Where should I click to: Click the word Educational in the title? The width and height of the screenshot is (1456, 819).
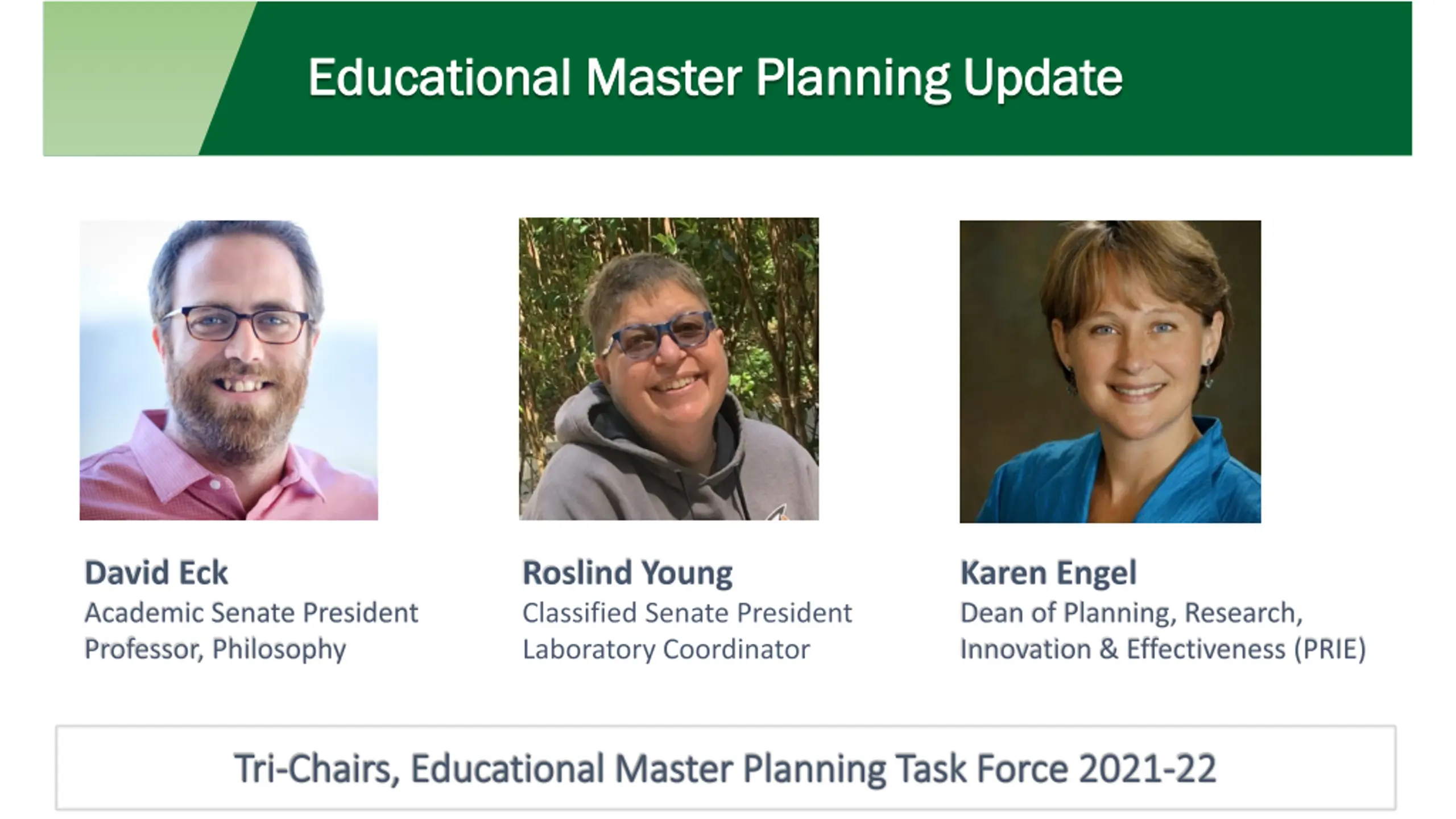point(439,78)
